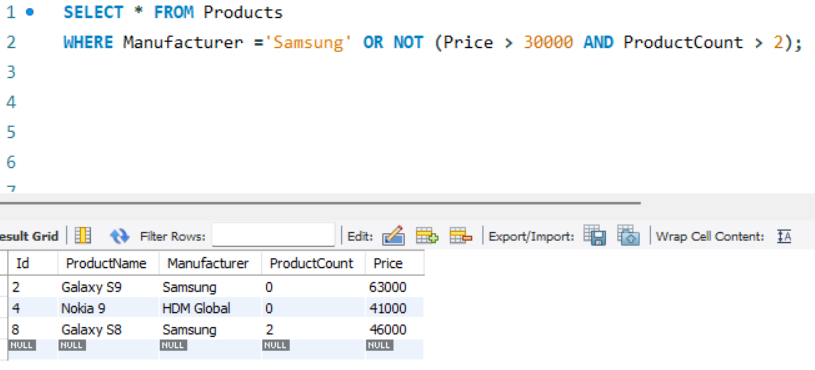The height and width of the screenshot is (370, 815).
Task: Click the Price column header
Action: click(x=395, y=263)
